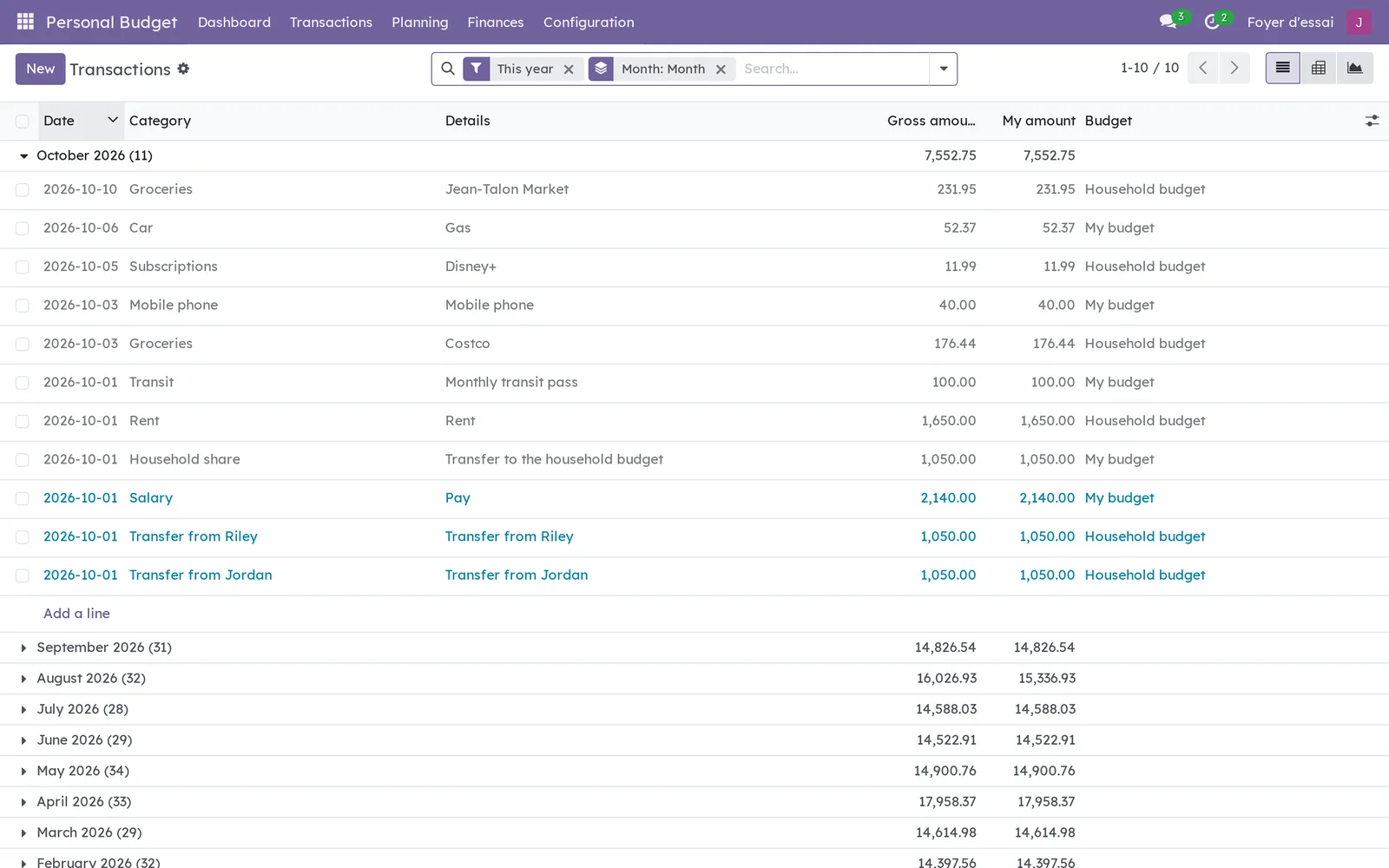Click Add a line link
Screen dimensions: 1389x868
[76, 614]
